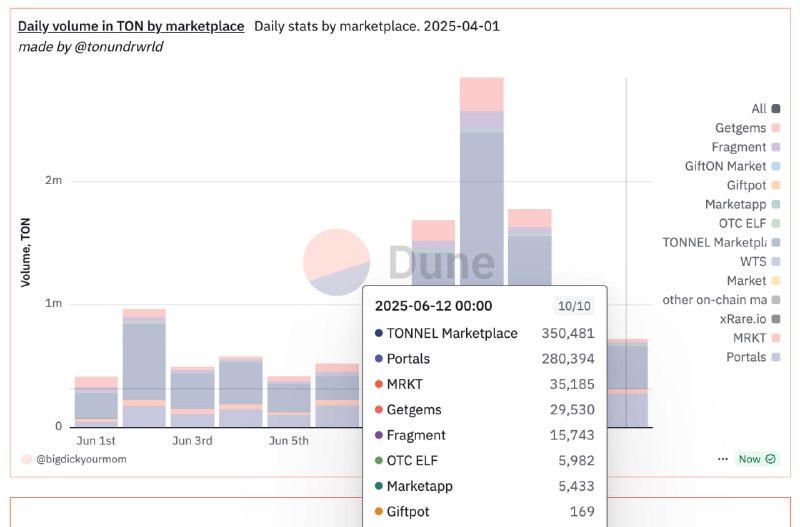Toggle the legend's Portals entry
Image resolution: width=800 pixels, height=527 pixels.
click(x=753, y=357)
